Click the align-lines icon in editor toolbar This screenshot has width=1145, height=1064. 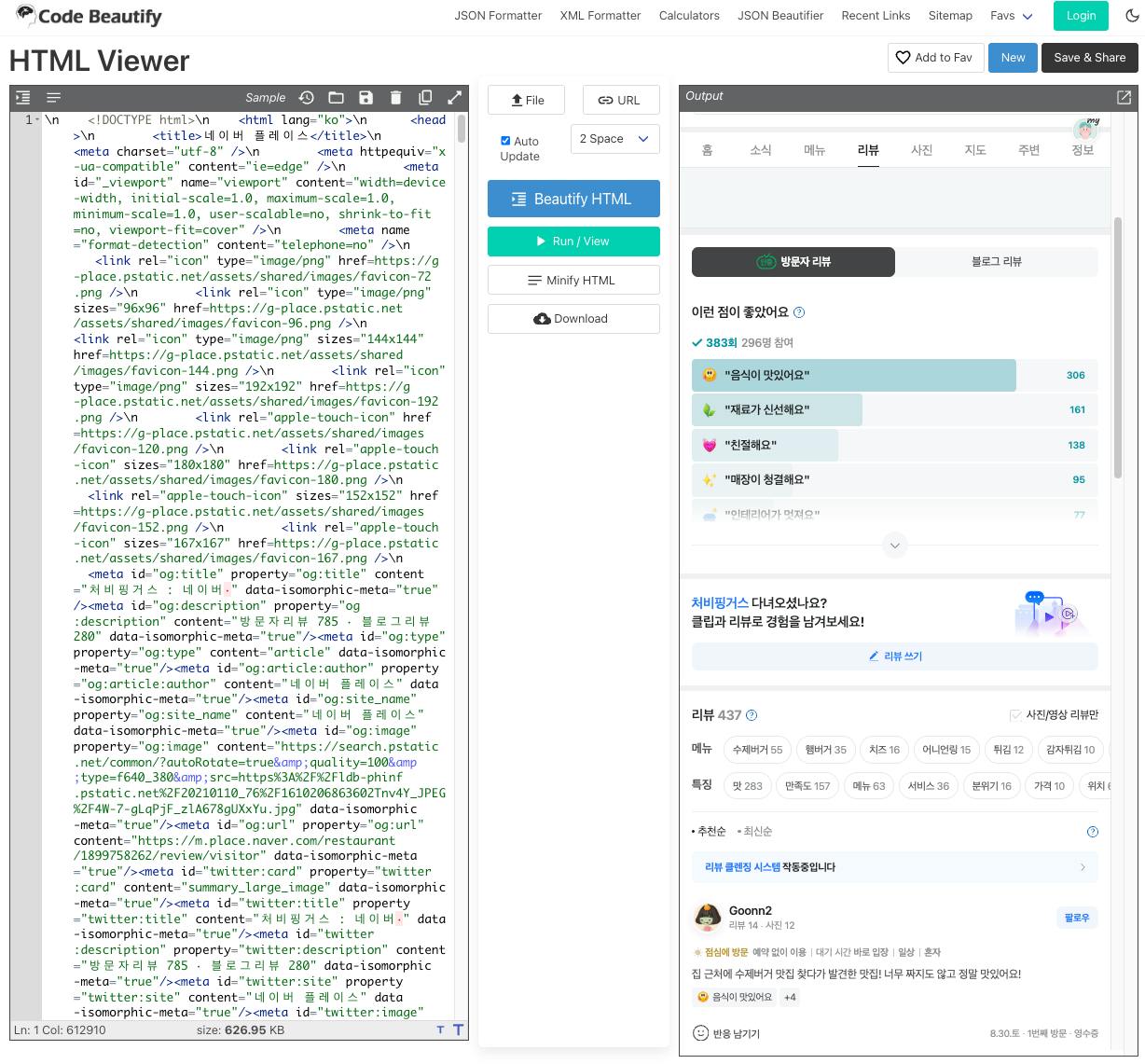(x=53, y=97)
